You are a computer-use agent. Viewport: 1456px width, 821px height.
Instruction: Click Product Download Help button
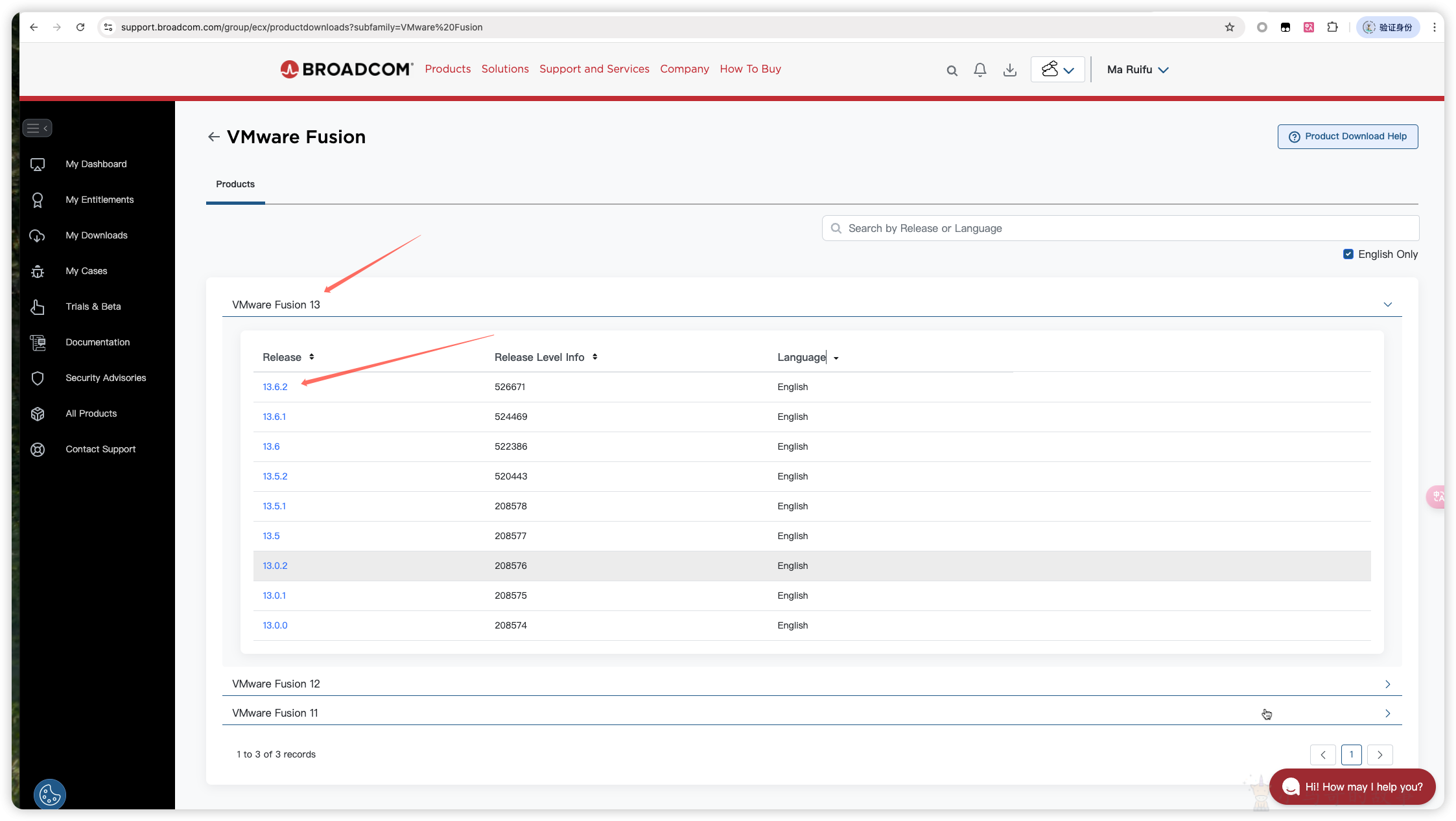coord(1348,137)
